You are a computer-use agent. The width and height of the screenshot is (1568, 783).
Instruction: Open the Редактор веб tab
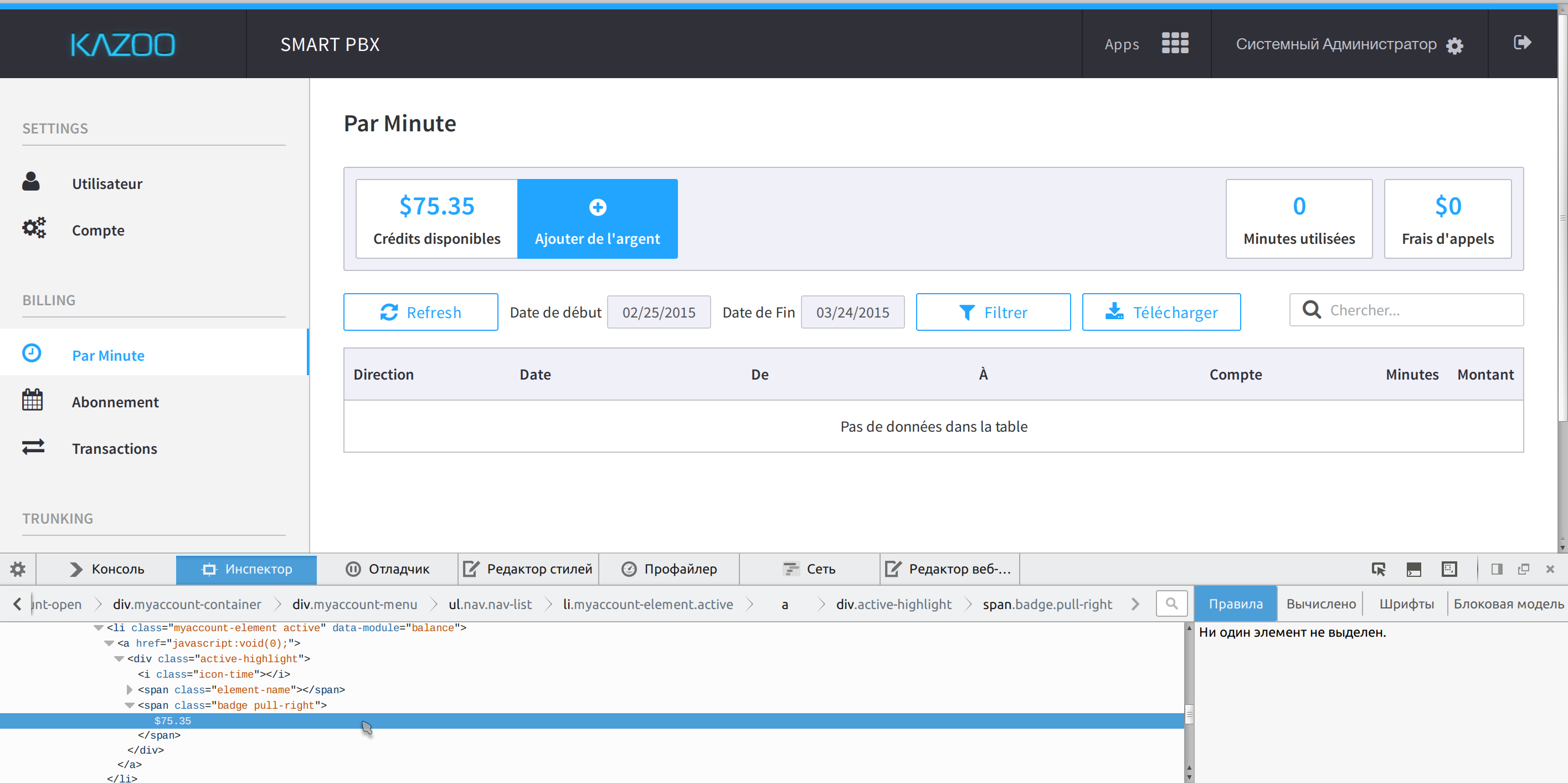pos(950,569)
